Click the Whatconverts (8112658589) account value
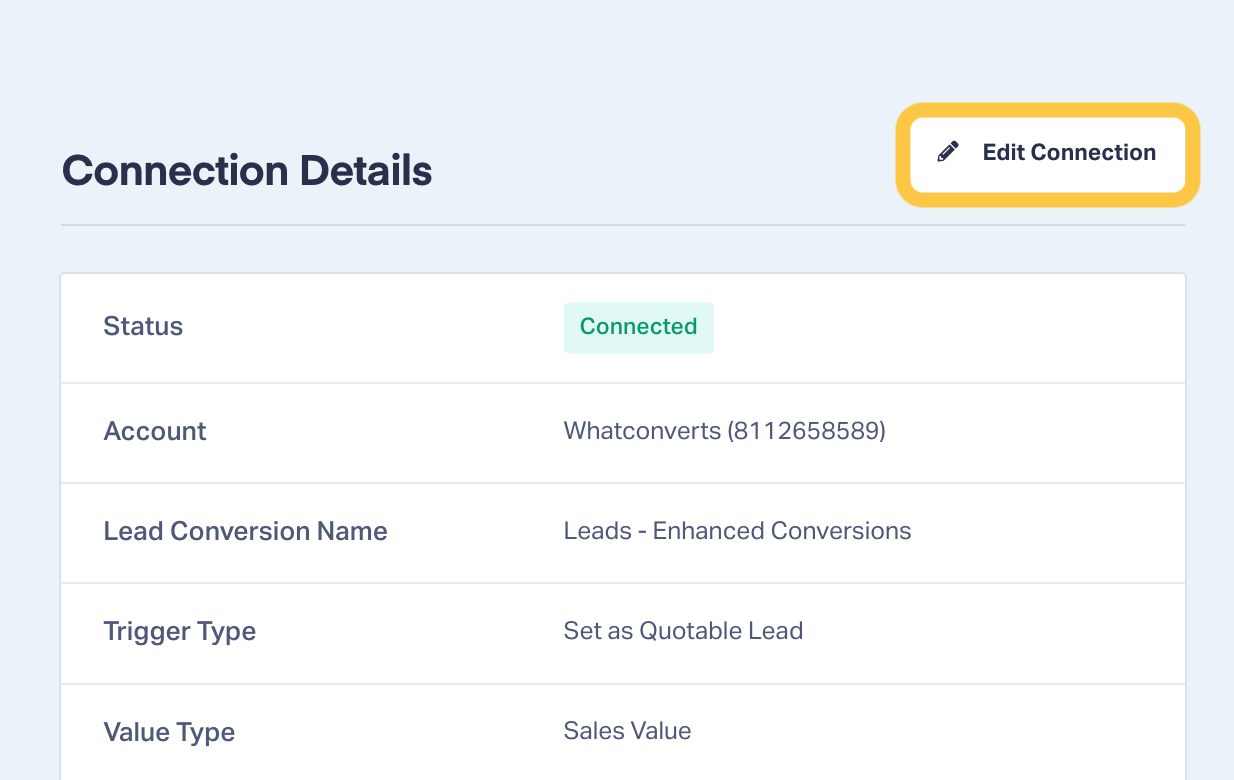1234x780 pixels. click(x=724, y=431)
